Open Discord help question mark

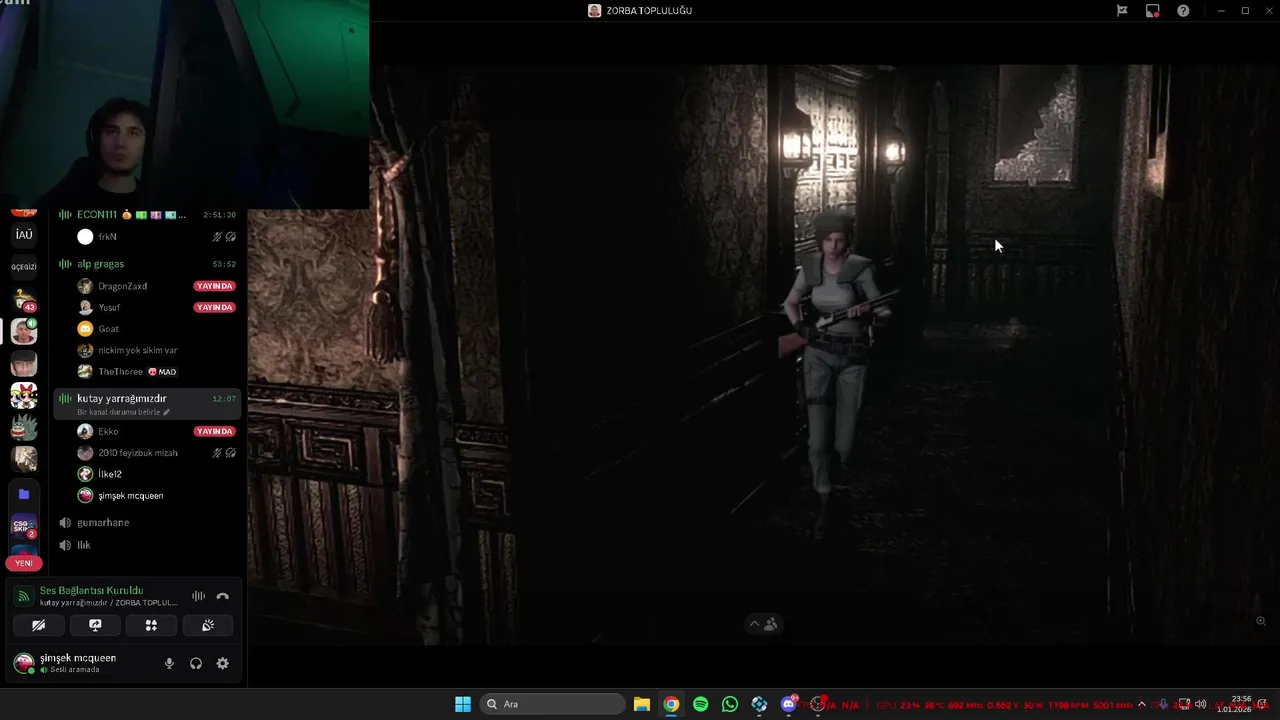point(1183,11)
